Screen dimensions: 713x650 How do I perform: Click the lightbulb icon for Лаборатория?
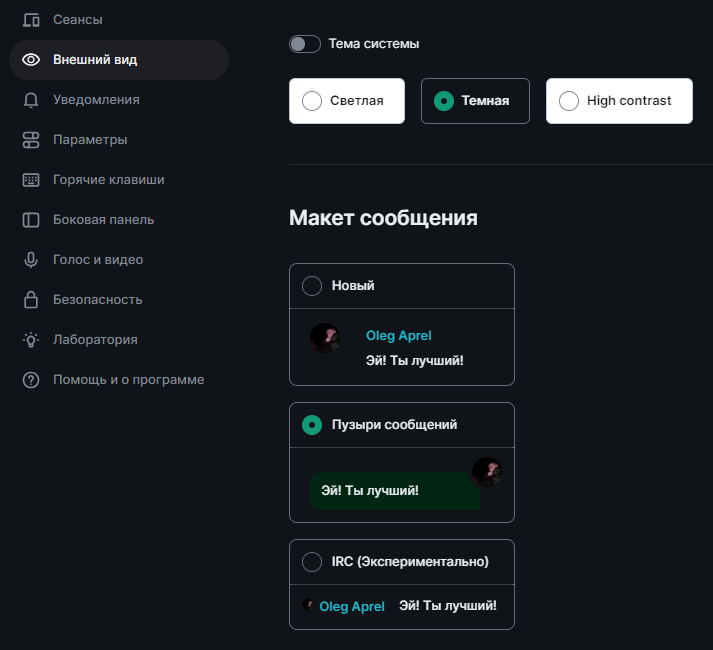click(31, 340)
